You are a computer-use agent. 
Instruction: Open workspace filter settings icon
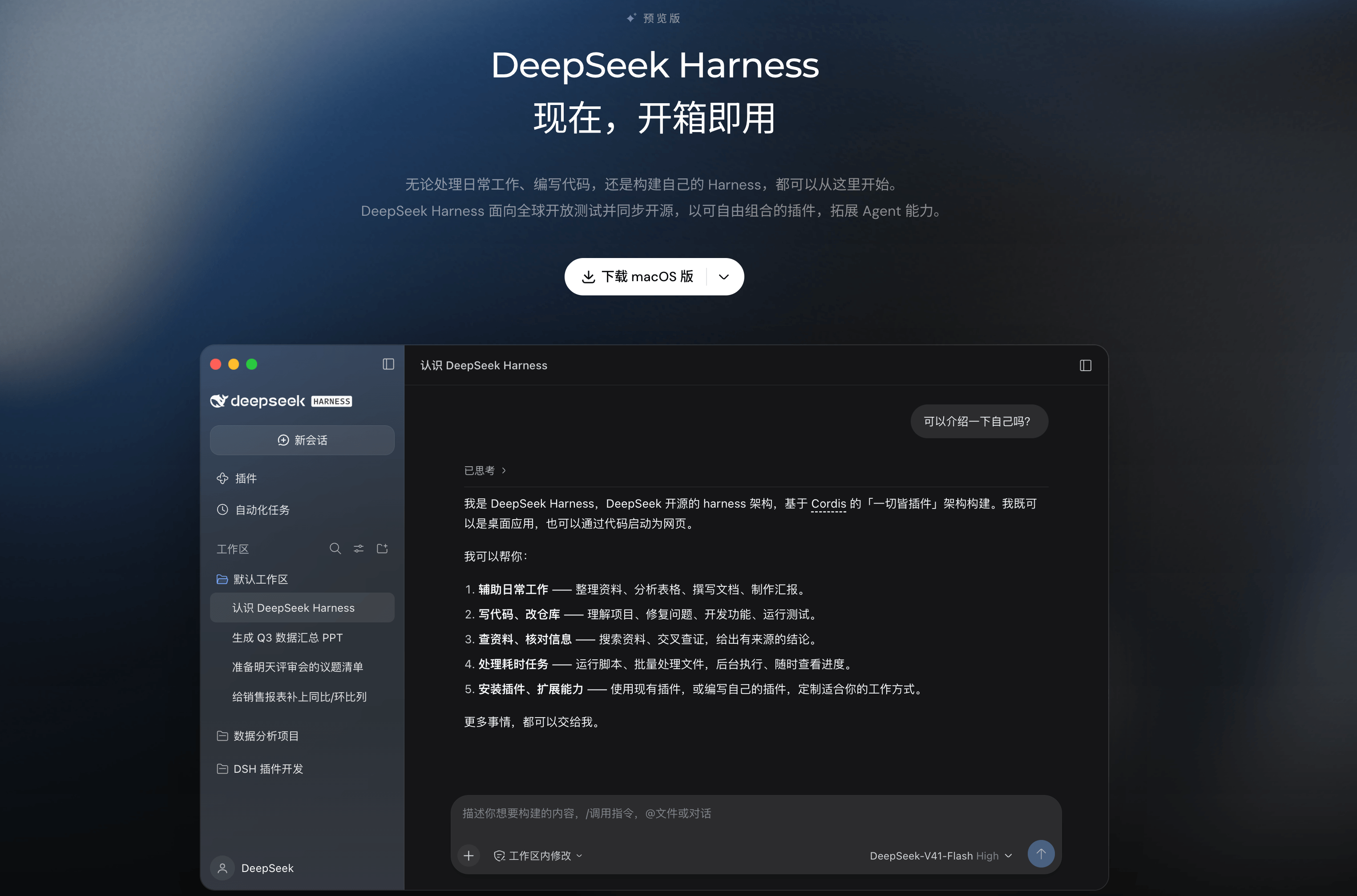tap(358, 549)
